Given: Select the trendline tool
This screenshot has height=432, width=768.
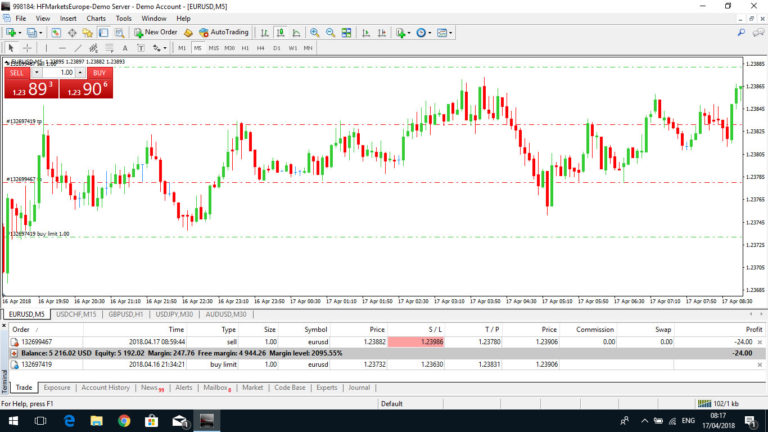Looking at the screenshot, I should (77, 48).
